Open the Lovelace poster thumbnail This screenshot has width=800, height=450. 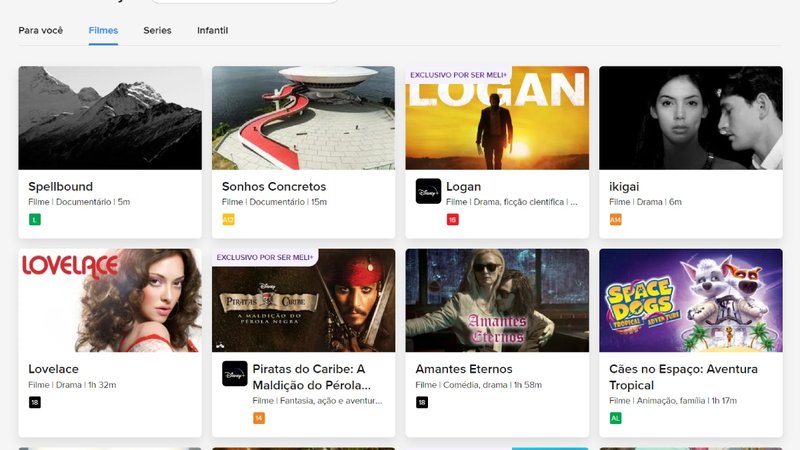coord(110,301)
